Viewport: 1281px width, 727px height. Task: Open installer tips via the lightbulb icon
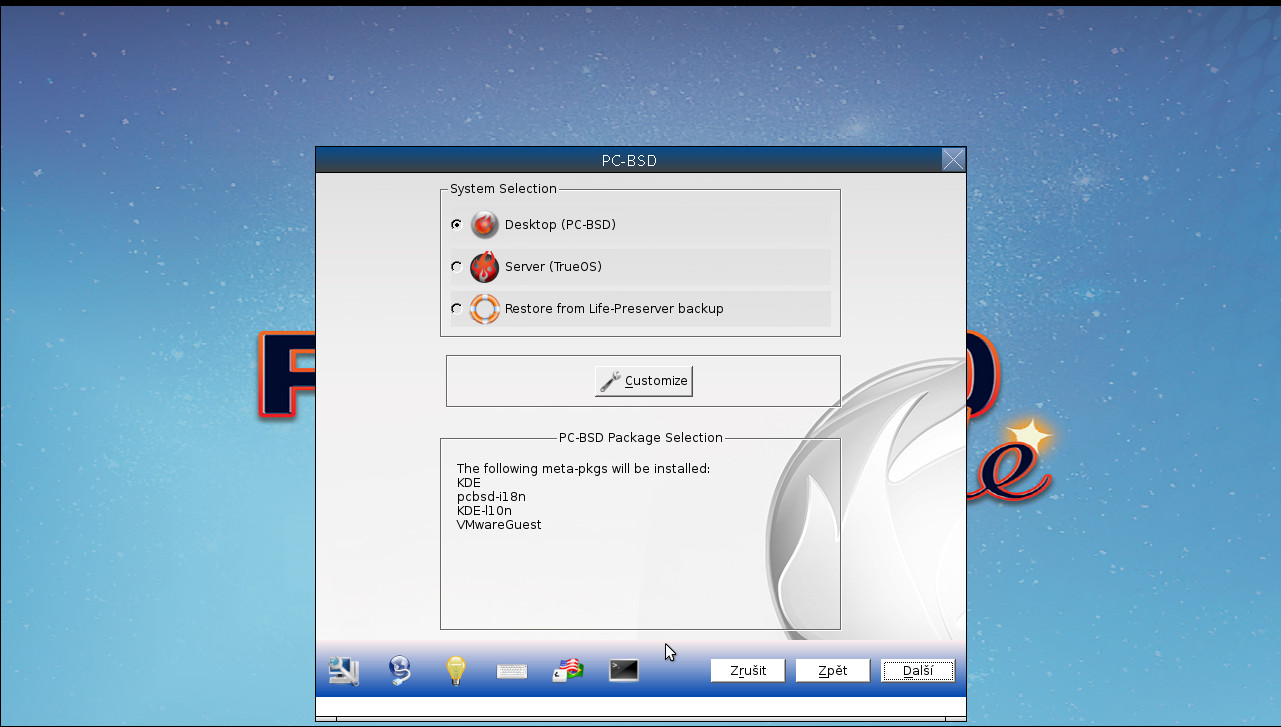click(455, 670)
